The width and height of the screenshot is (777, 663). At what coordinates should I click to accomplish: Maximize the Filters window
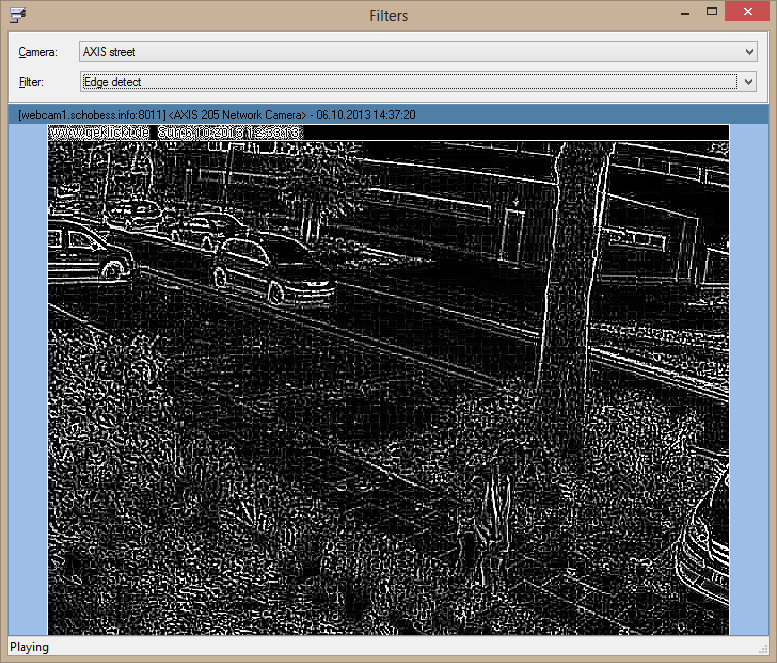(712, 12)
